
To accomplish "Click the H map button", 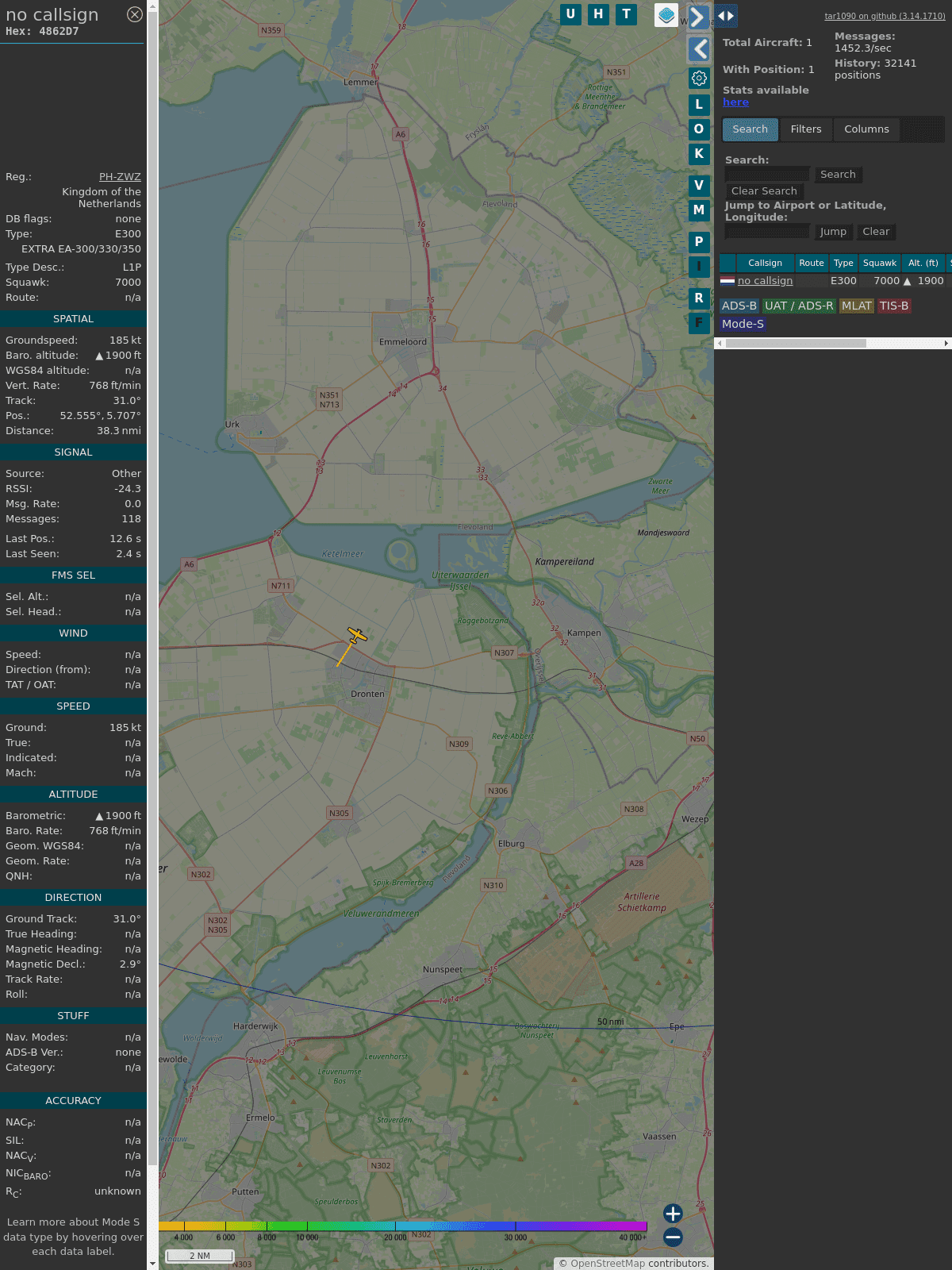I will [598, 14].
